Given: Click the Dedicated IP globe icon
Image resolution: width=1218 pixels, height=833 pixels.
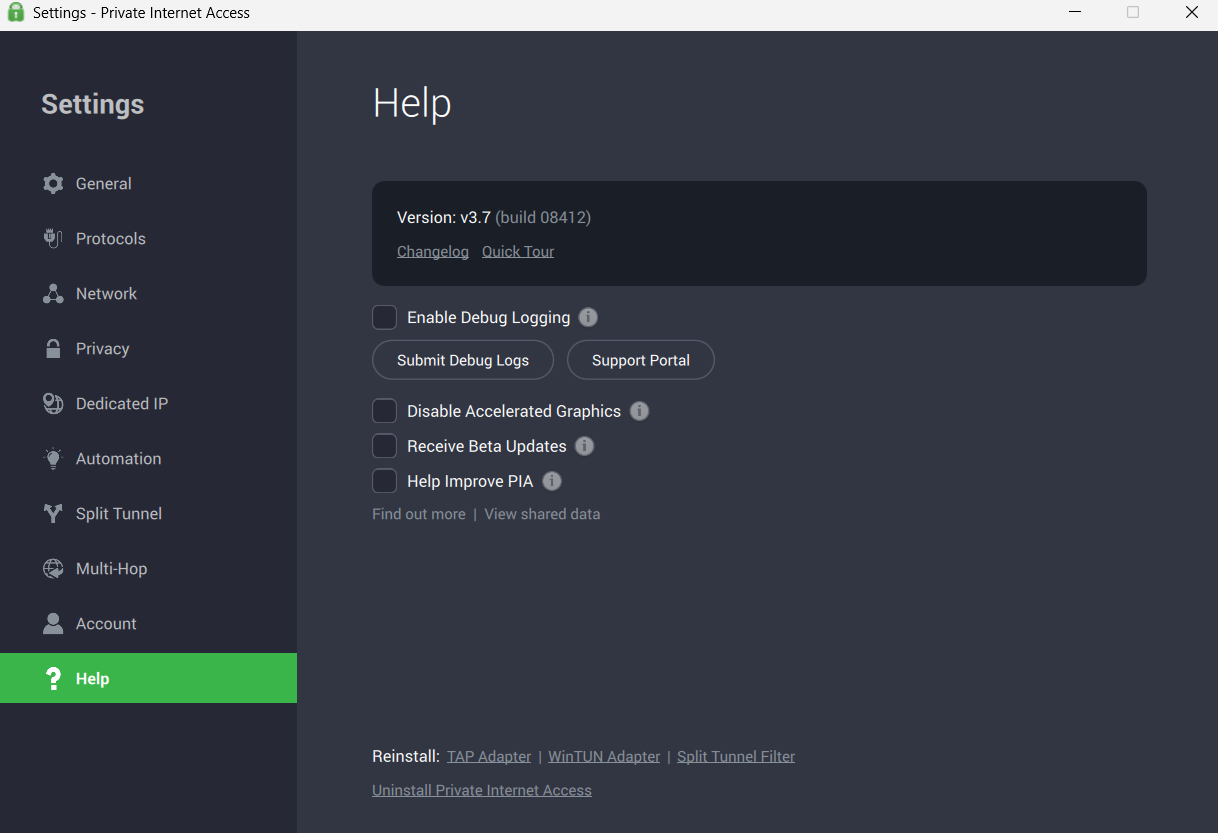Looking at the screenshot, I should tap(53, 404).
